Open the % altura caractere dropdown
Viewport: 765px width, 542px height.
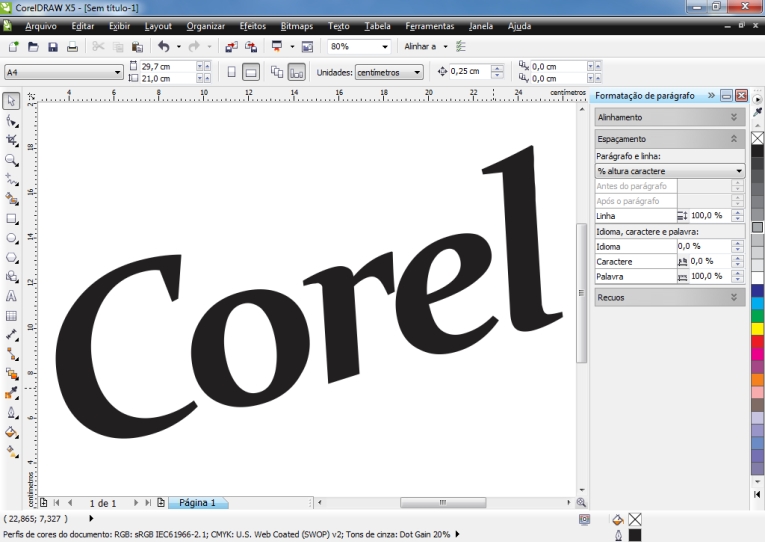[739, 171]
